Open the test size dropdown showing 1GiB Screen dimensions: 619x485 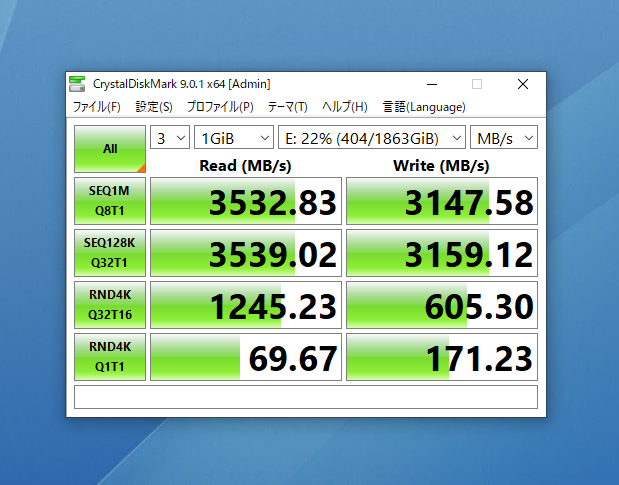click(x=234, y=137)
